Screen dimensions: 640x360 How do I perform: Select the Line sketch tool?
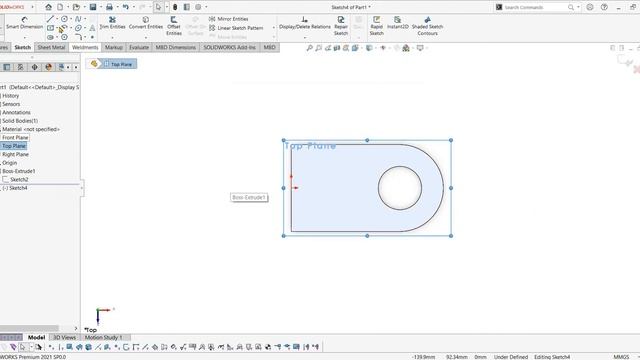pyautogui.click(x=50, y=19)
